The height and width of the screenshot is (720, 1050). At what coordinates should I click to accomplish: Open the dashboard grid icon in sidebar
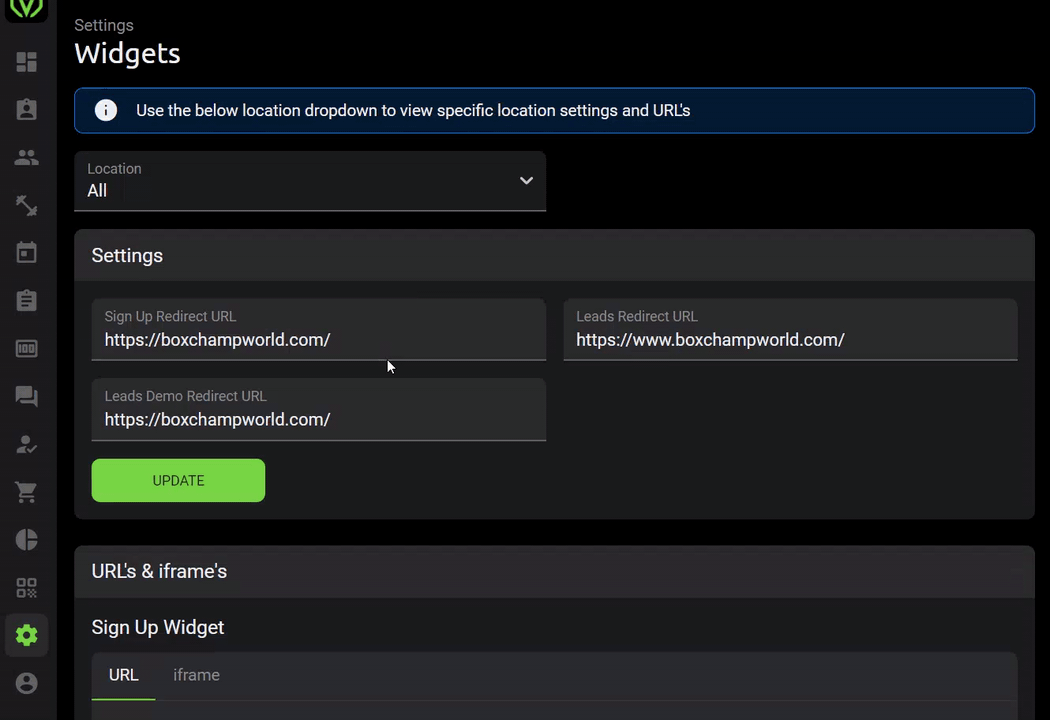tap(26, 62)
